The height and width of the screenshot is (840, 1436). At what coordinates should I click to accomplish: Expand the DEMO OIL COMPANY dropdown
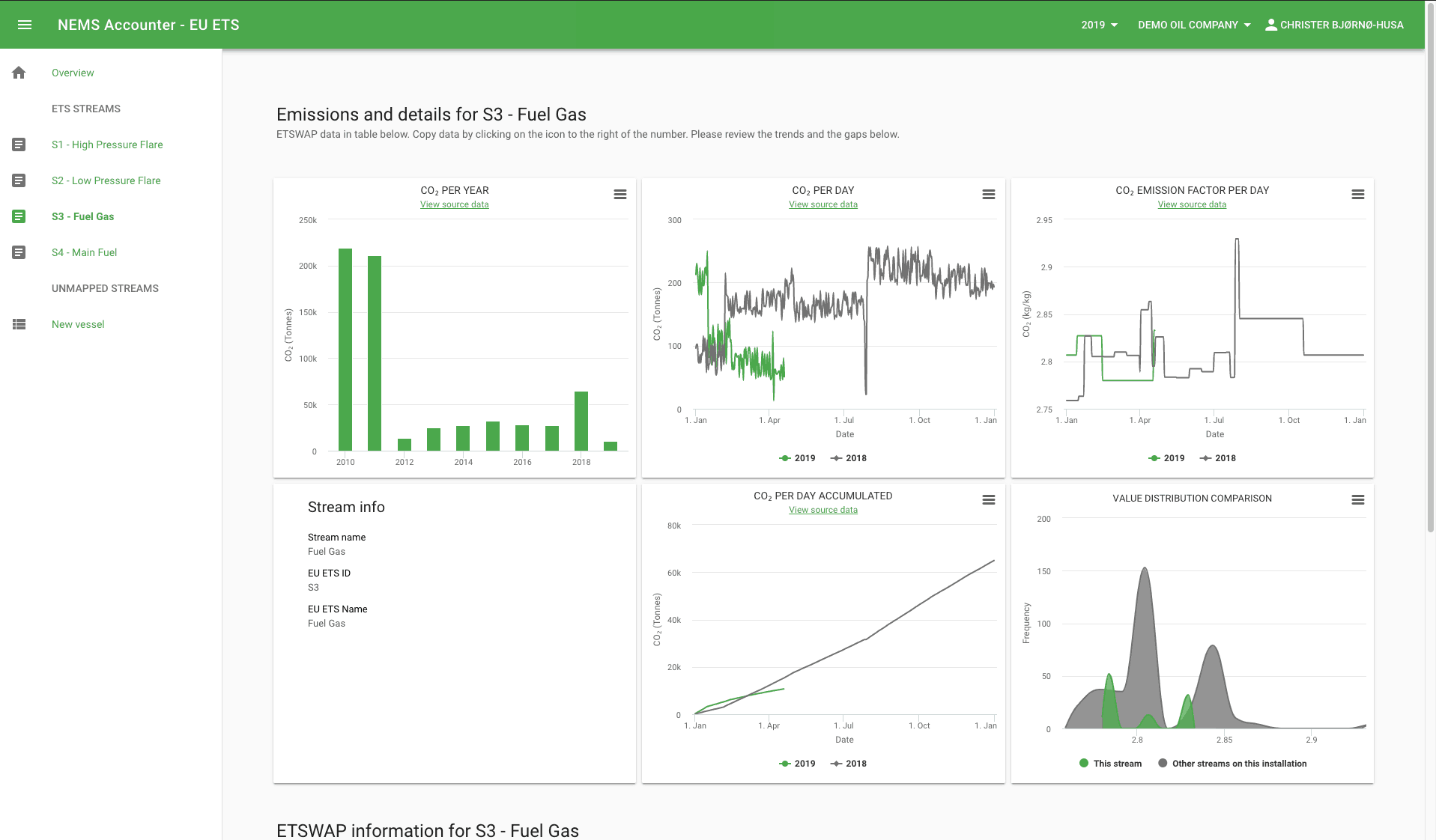tap(1193, 24)
